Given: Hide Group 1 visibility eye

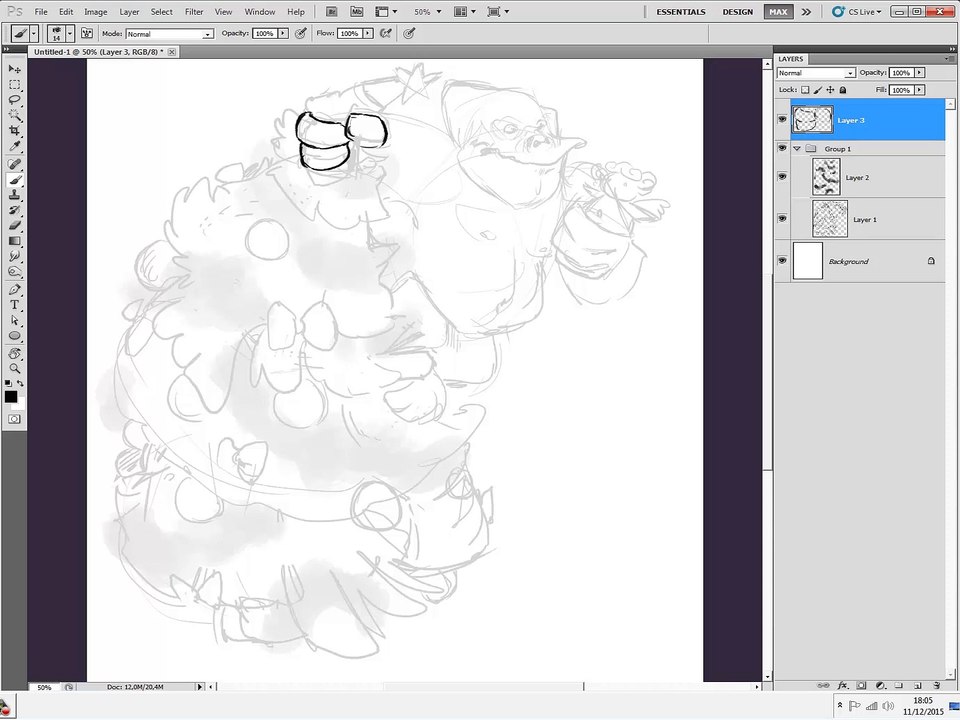Looking at the screenshot, I should [782, 148].
